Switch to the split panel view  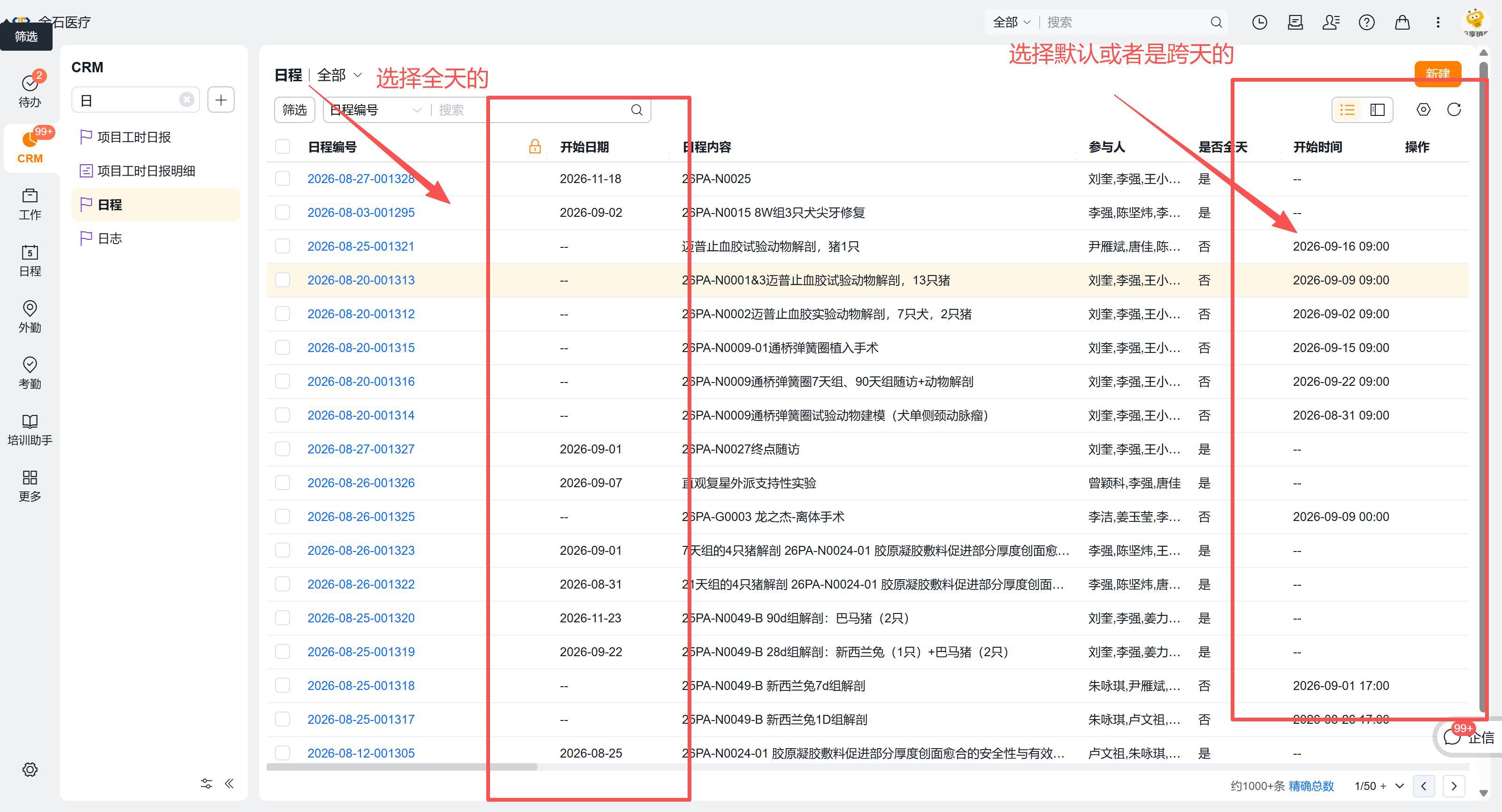coord(1377,109)
